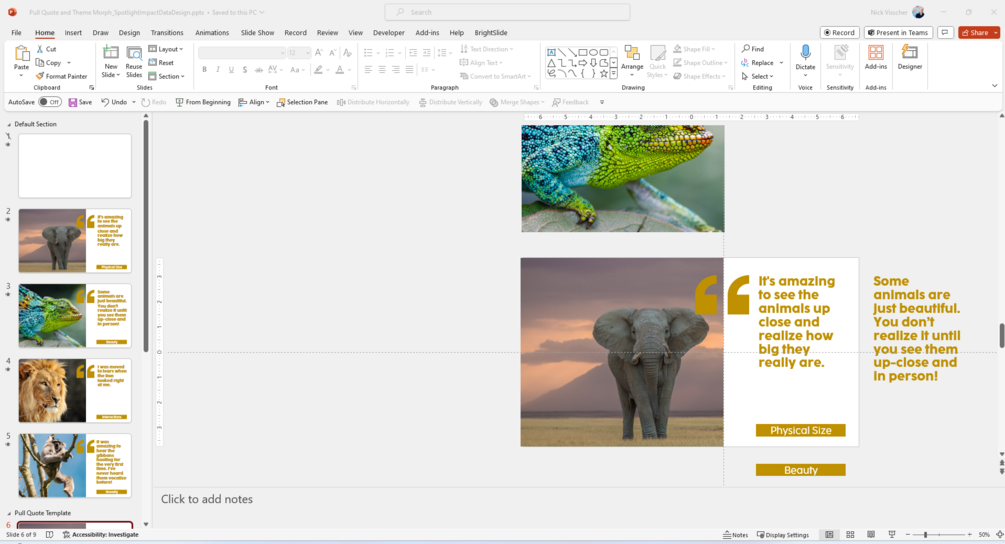Click Present in Teams button
Image resolution: width=1005 pixels, height=544 pixels.
pos(898,33)
